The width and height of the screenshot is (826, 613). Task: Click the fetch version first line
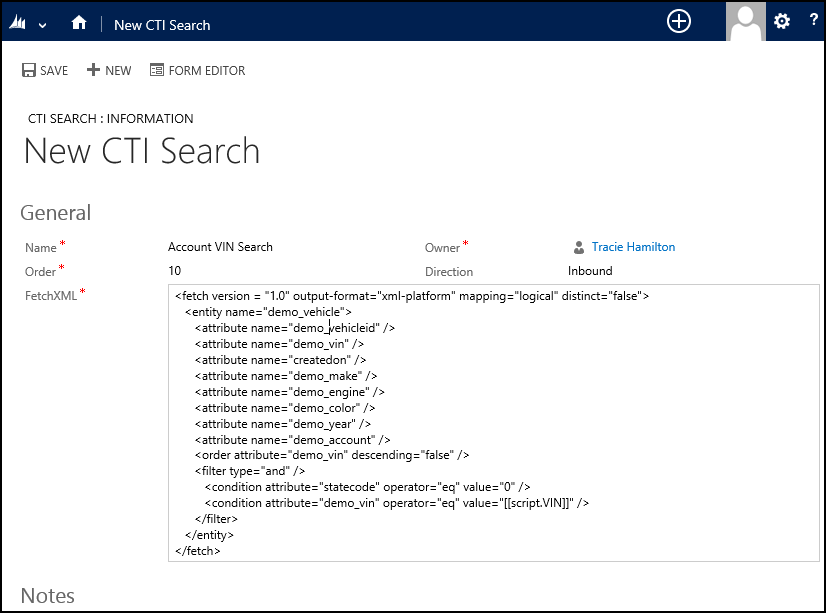412,296
